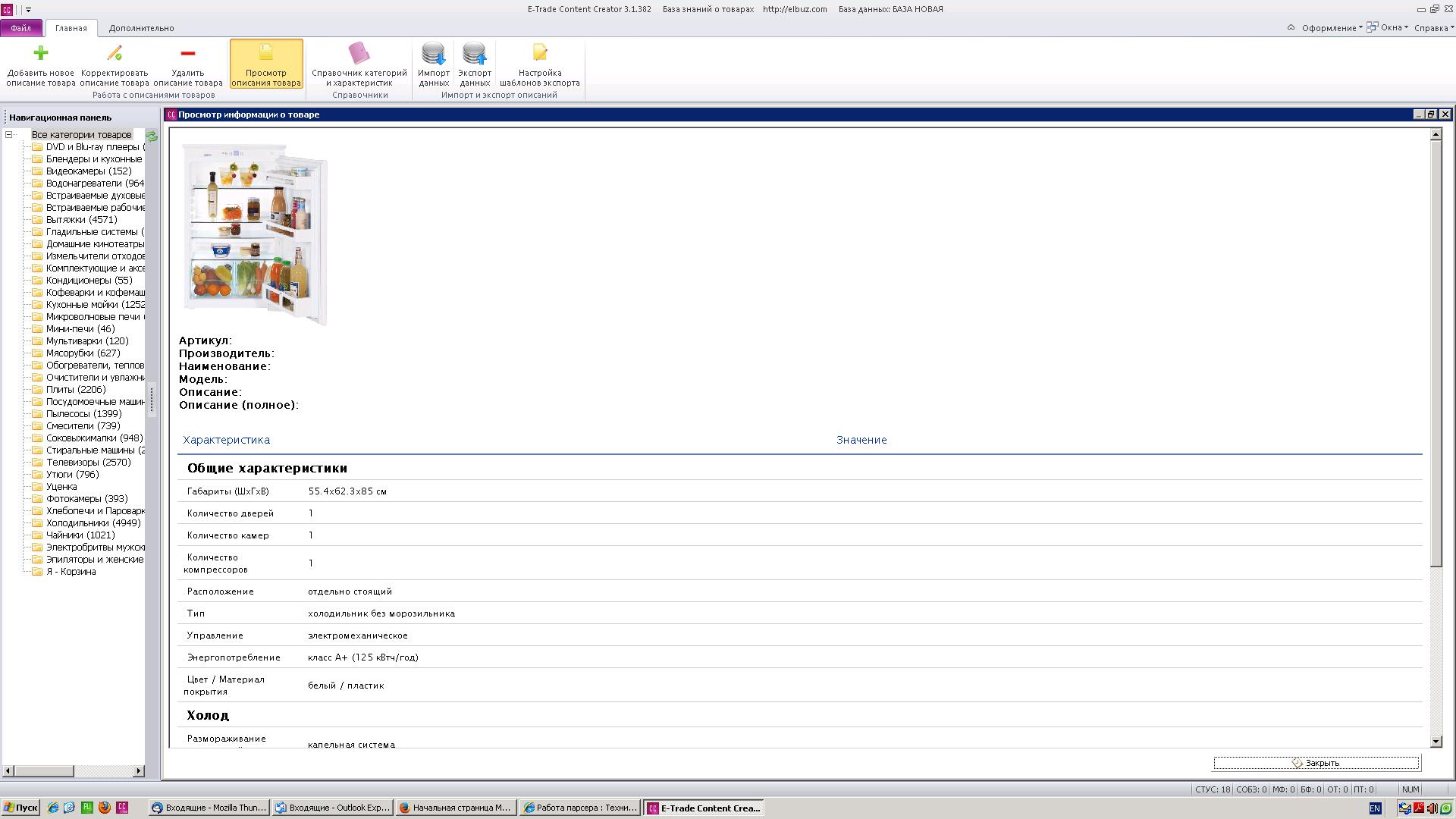Open the Пуск start menu
1456x819 pixels.
(20, 808)
